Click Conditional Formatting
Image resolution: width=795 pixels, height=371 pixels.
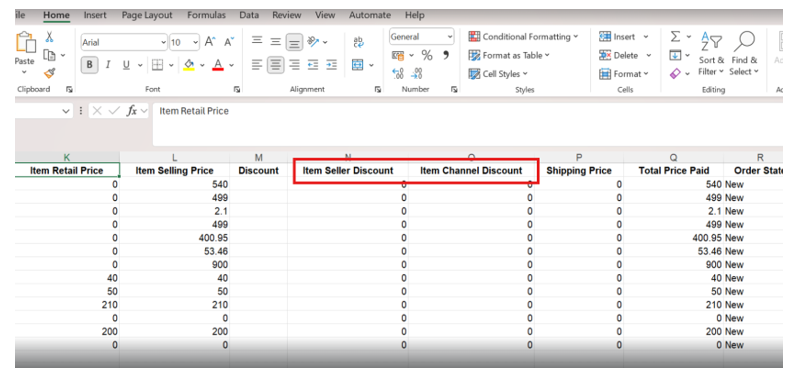[x=523, y=36]
